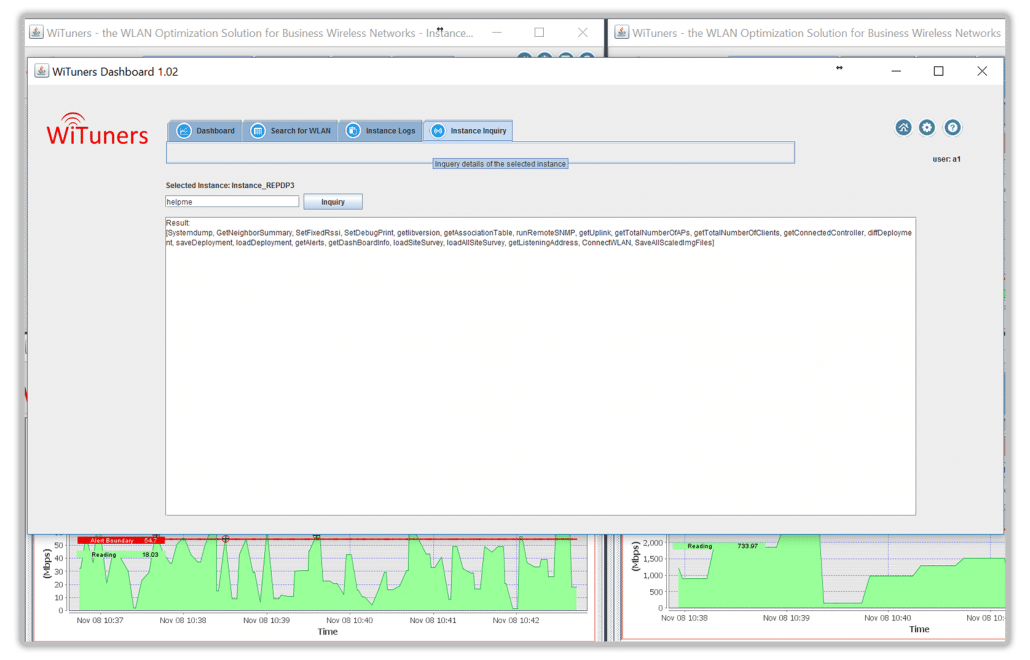1030x660 pixels.
Task: Click the Inquiry button
Action: (x=333, y=202)
